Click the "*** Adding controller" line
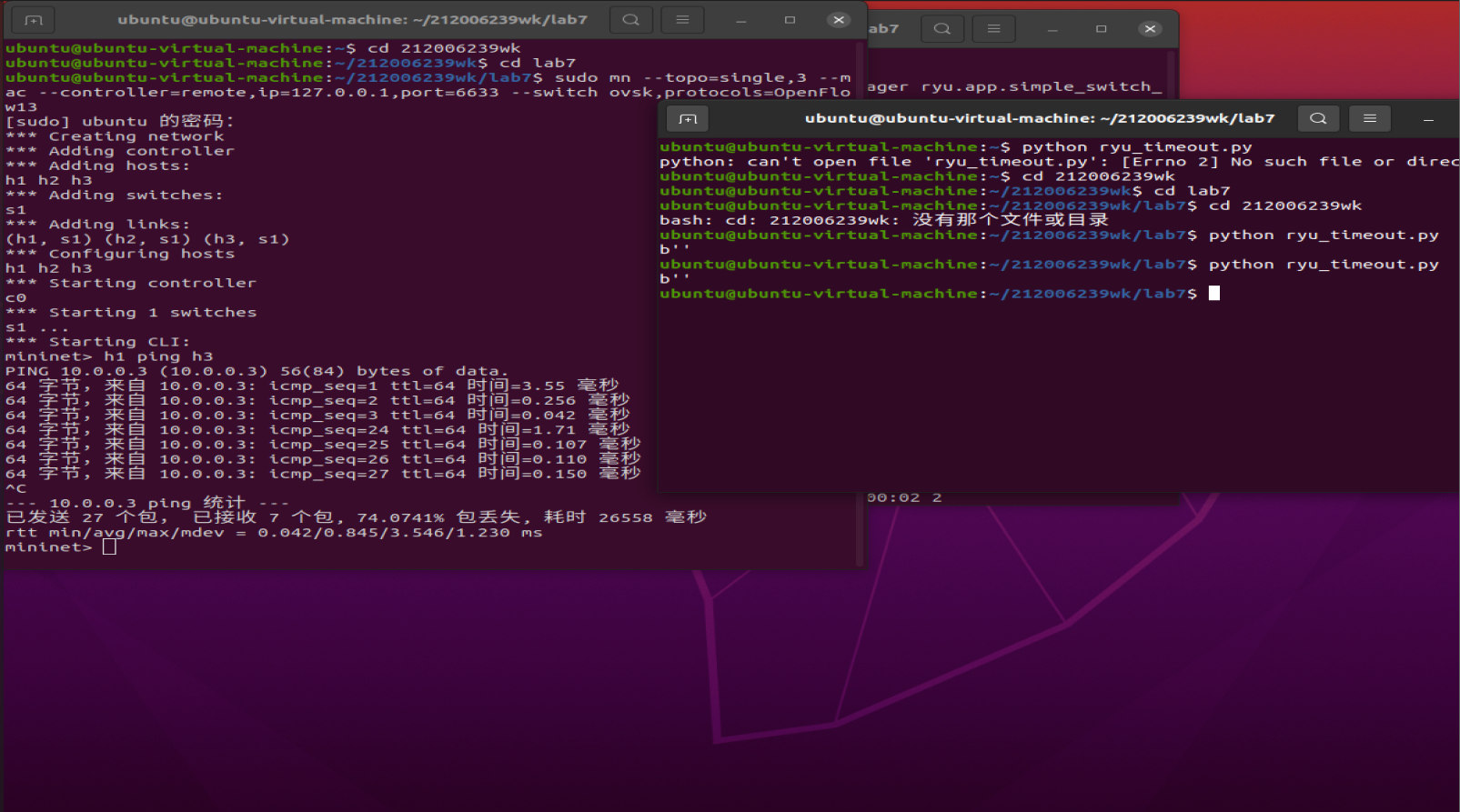 tap(120, 150)
